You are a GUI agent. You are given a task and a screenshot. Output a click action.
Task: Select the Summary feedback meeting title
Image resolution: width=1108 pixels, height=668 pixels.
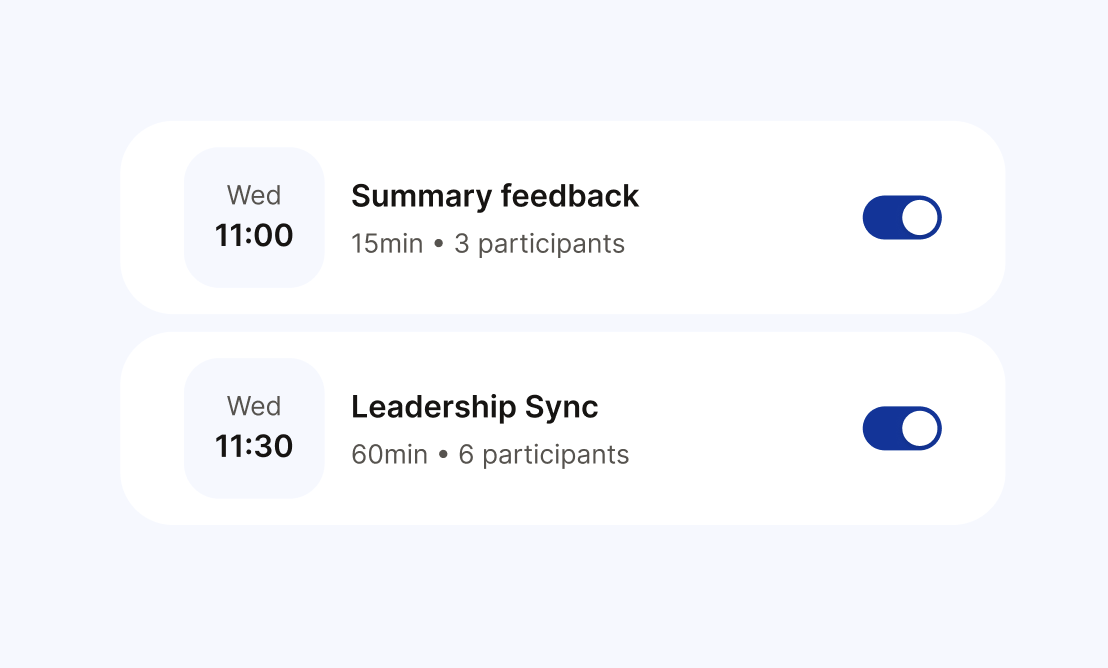point(495,196)
